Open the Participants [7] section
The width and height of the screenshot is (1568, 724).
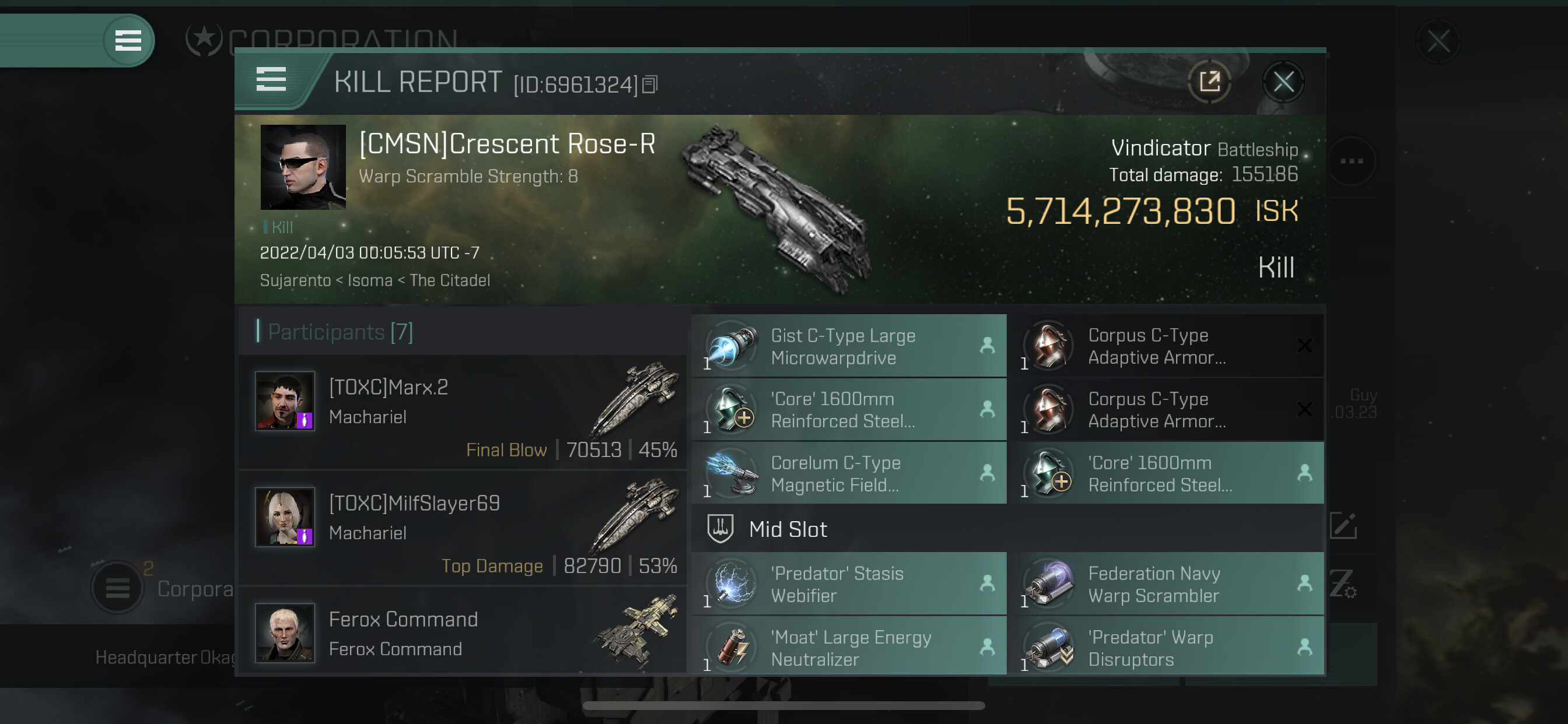pos(340,332)
